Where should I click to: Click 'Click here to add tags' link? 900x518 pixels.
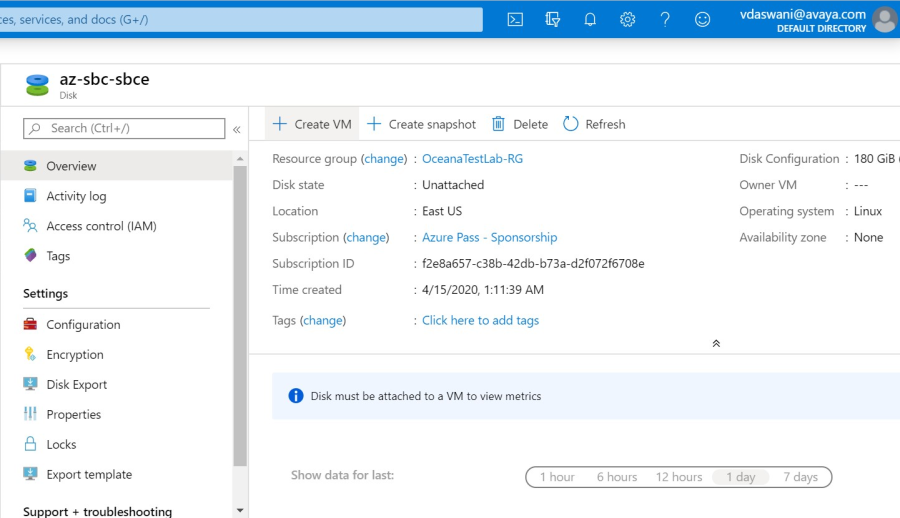[x=480, y=320]
